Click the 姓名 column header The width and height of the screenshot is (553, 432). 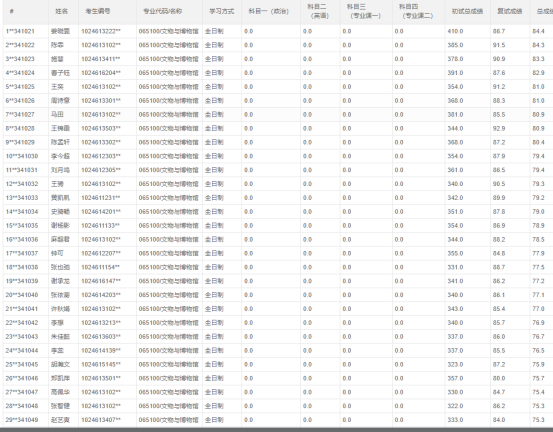click(63, 12)
